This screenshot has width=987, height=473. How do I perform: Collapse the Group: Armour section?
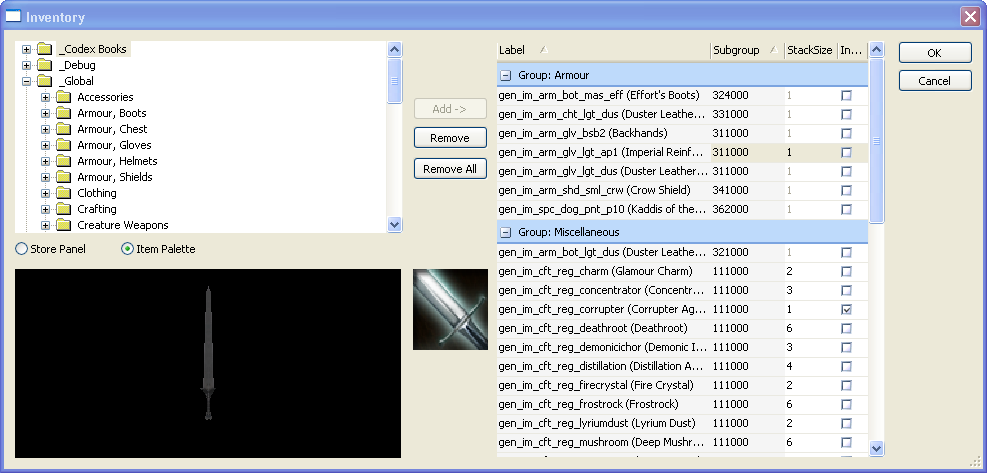506,75
